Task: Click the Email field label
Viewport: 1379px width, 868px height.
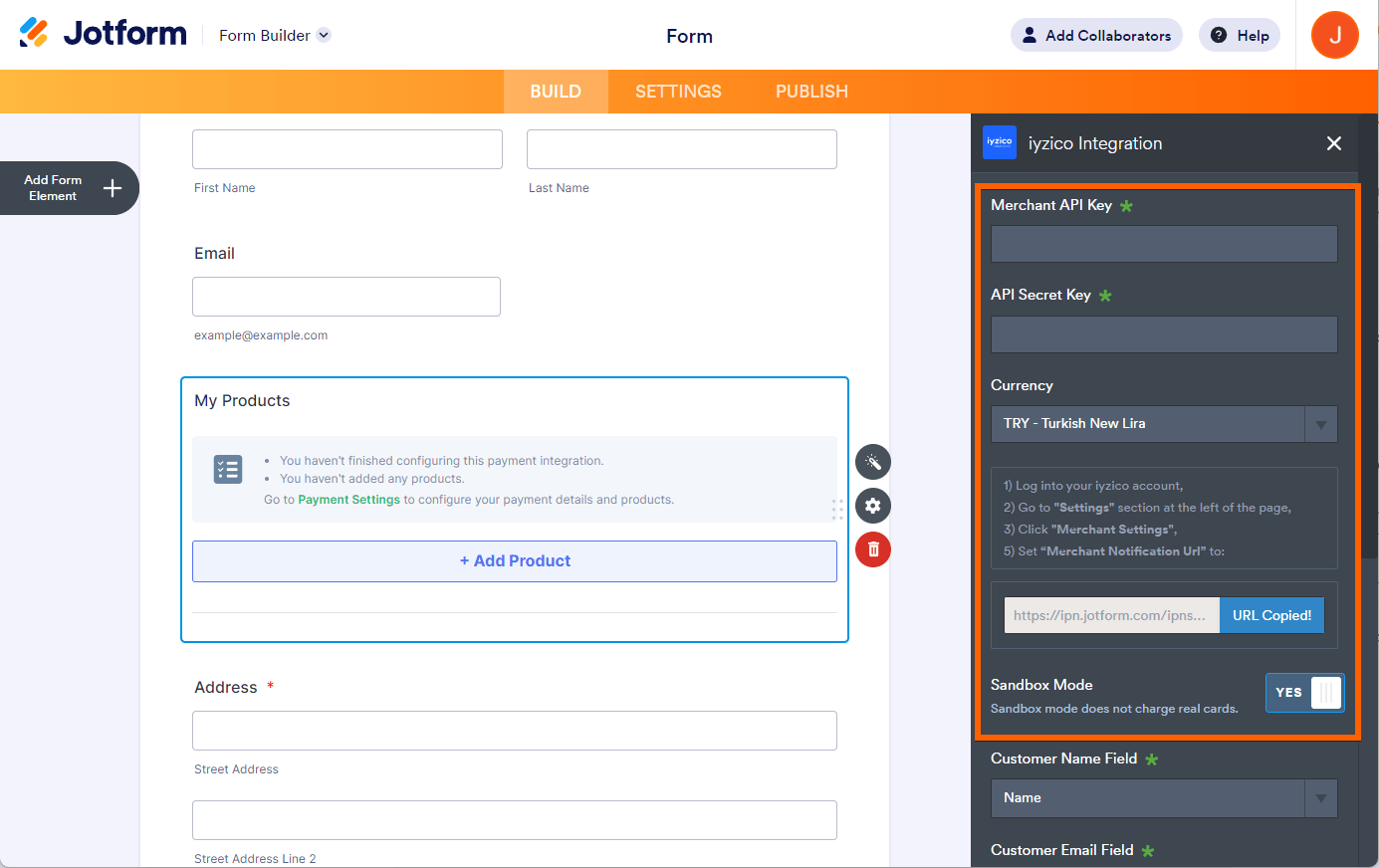Action: tap(214, 254)
